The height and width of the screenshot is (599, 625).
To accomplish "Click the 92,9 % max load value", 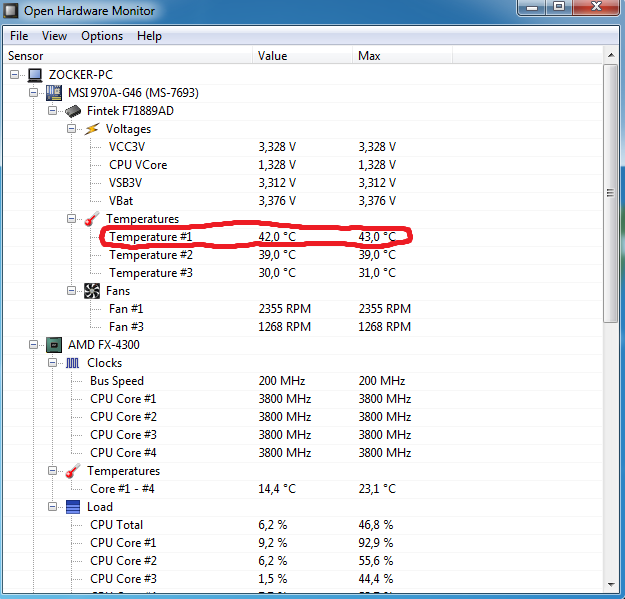I will 376,543.
